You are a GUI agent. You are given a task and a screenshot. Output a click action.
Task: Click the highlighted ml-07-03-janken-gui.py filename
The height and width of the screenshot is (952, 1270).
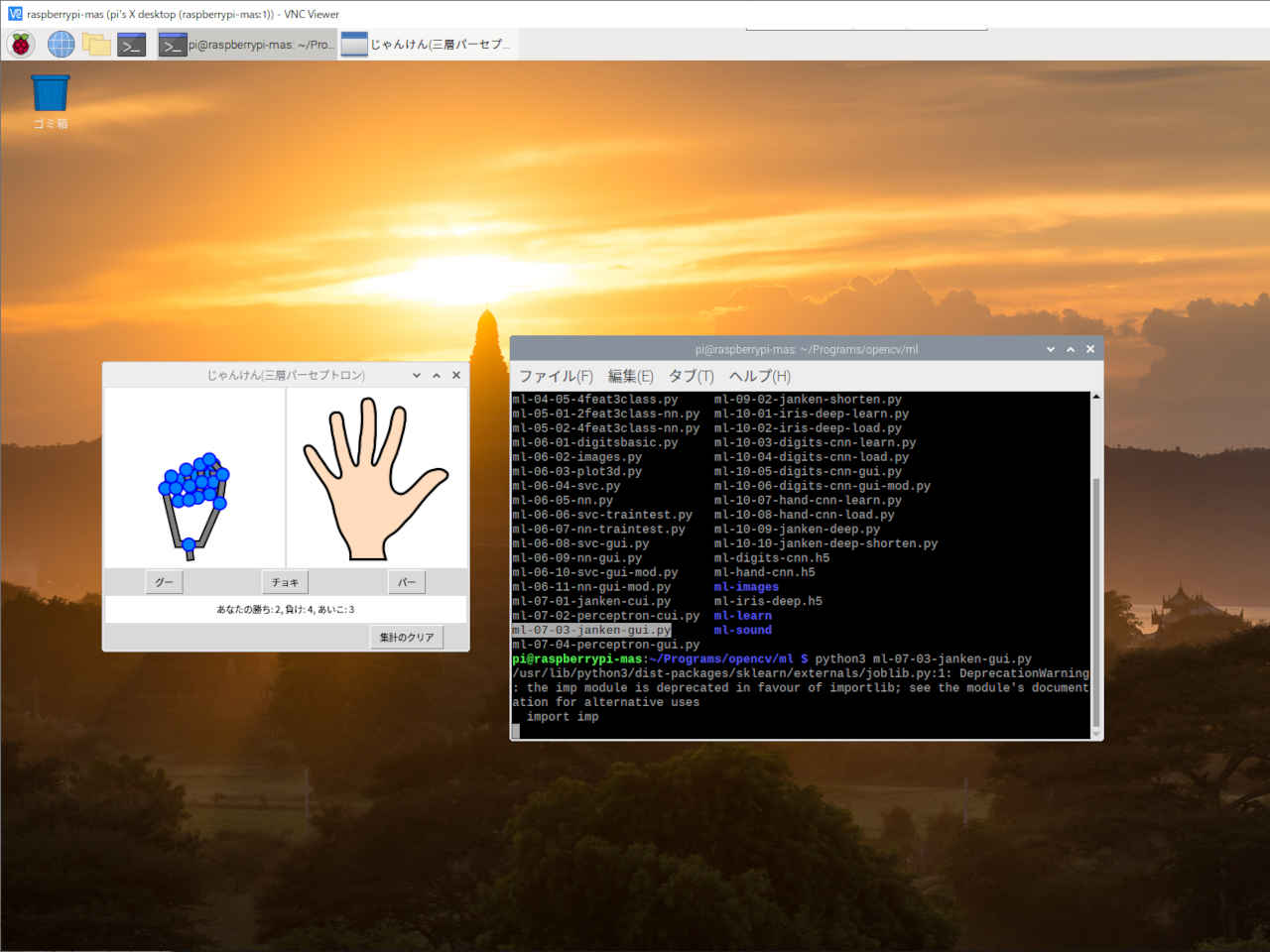(x=591, y=630)
